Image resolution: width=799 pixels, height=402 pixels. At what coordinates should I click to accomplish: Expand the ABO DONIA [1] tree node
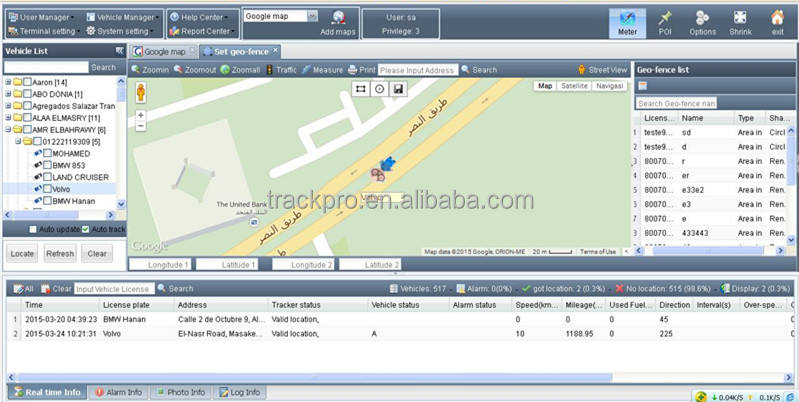point(8,94)
